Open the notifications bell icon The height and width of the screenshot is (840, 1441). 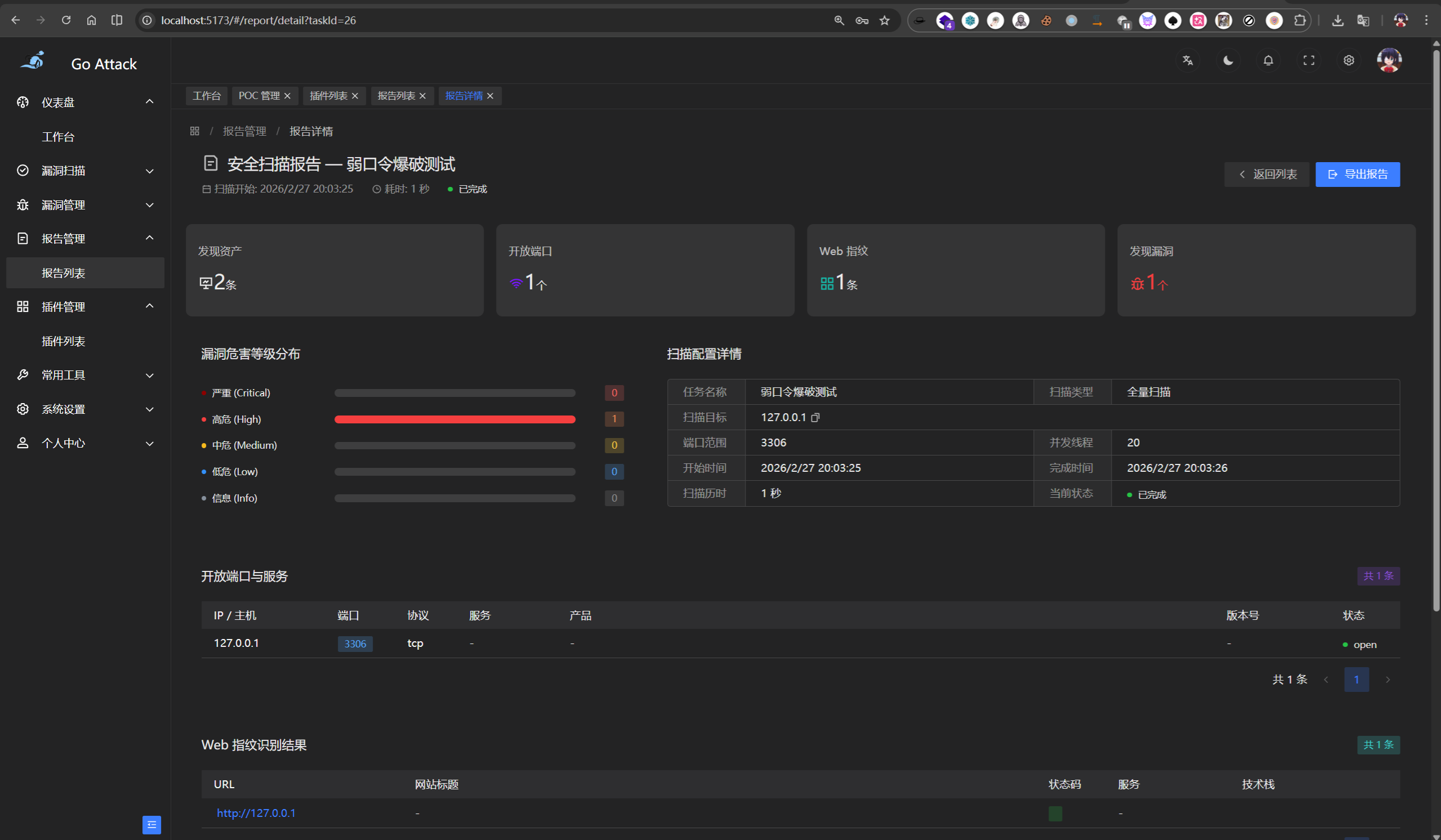point(1268,60)
